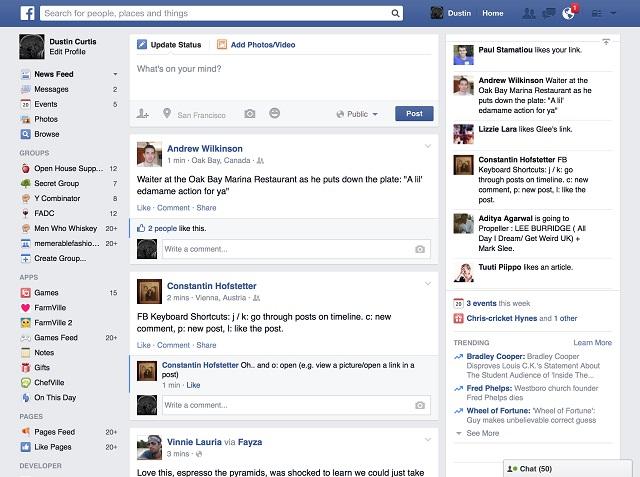Click the search magnifier icon
Image resolution: width=640 pixels, height=477 pixels.
(395, 13)
